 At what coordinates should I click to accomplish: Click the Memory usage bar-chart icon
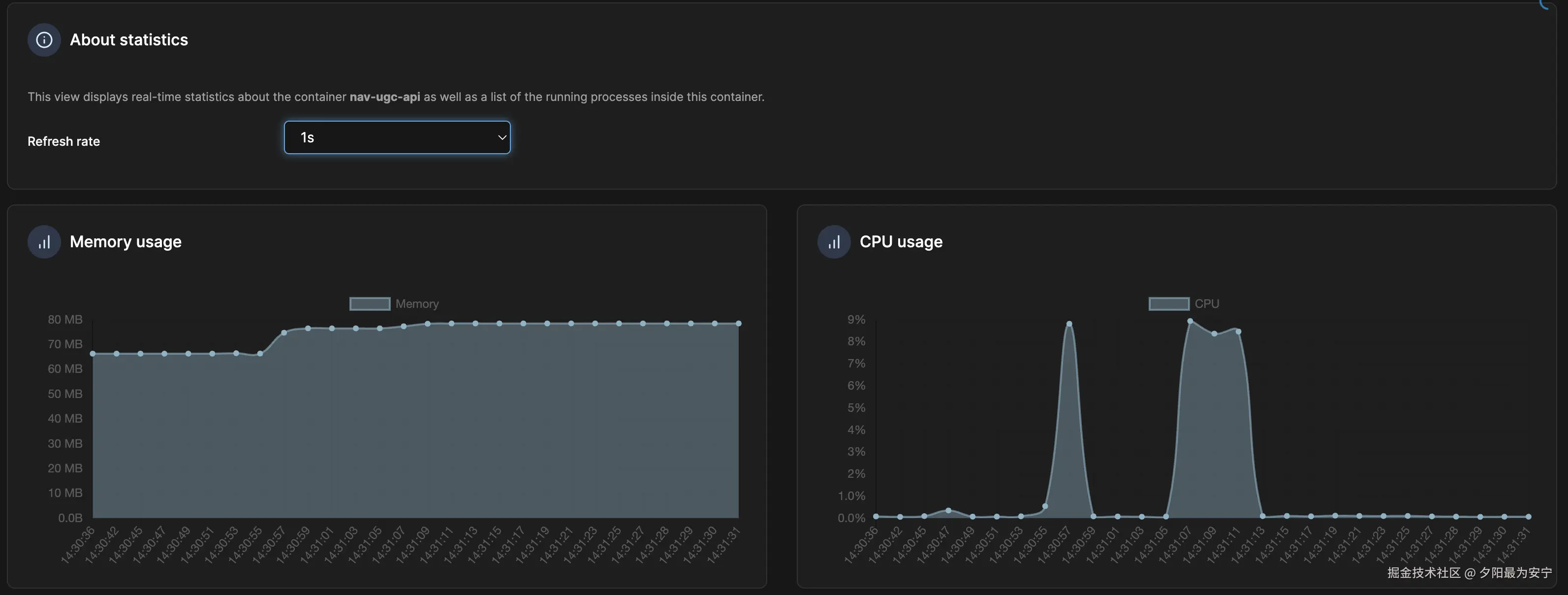(x=44, y=242)
